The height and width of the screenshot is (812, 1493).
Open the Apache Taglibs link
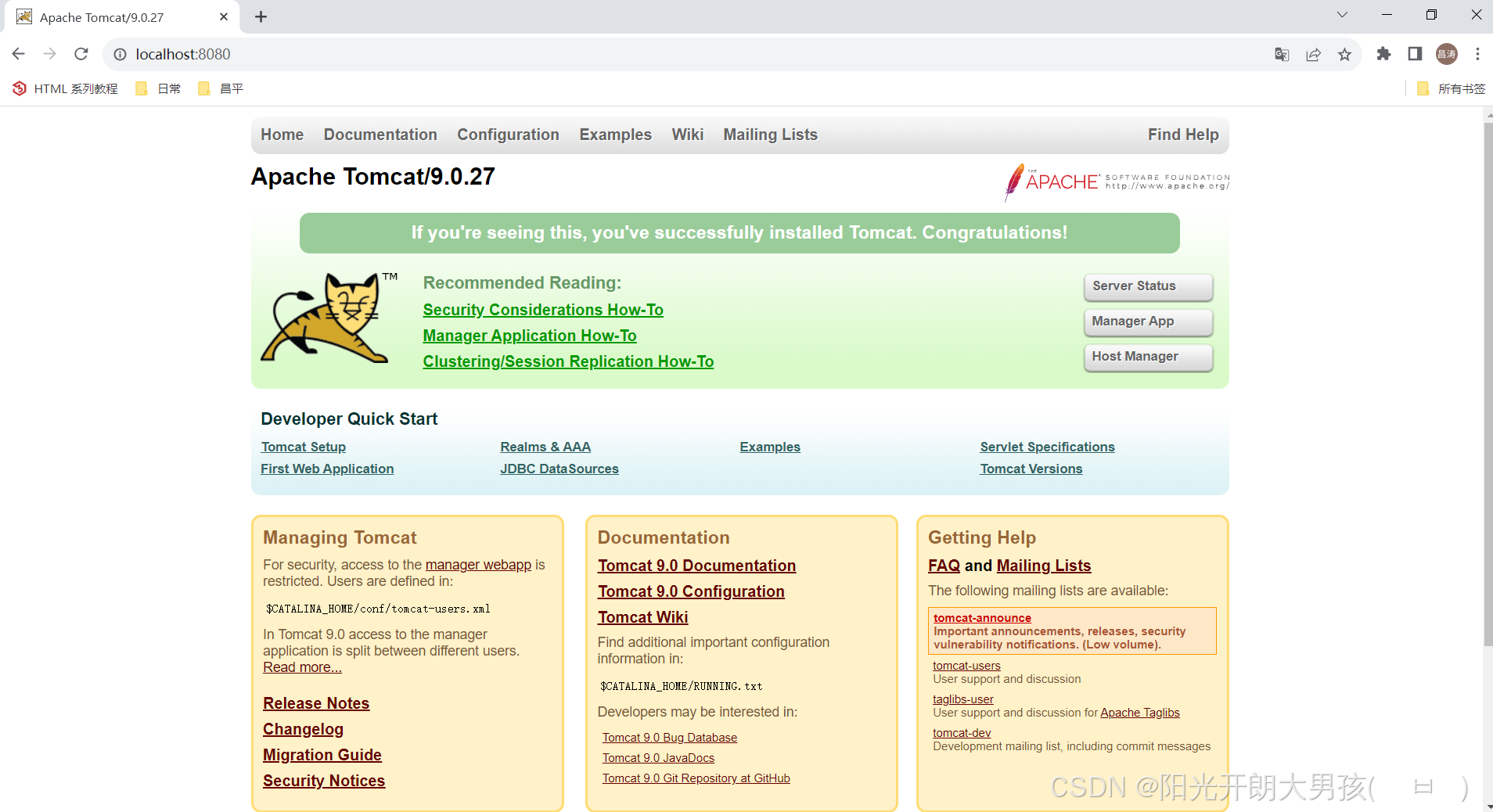(1139, 713)
